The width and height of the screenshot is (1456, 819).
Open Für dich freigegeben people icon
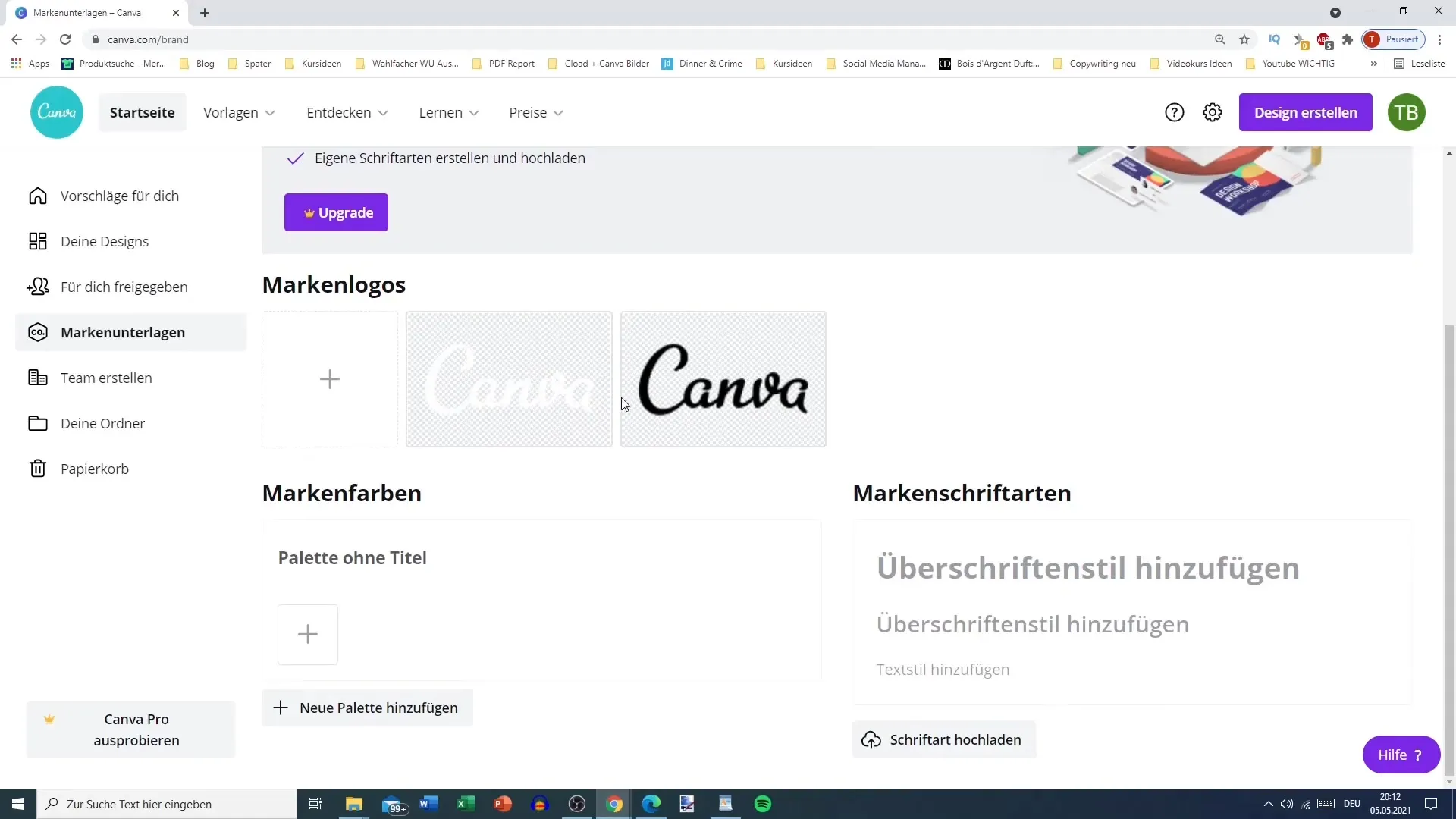38,287
